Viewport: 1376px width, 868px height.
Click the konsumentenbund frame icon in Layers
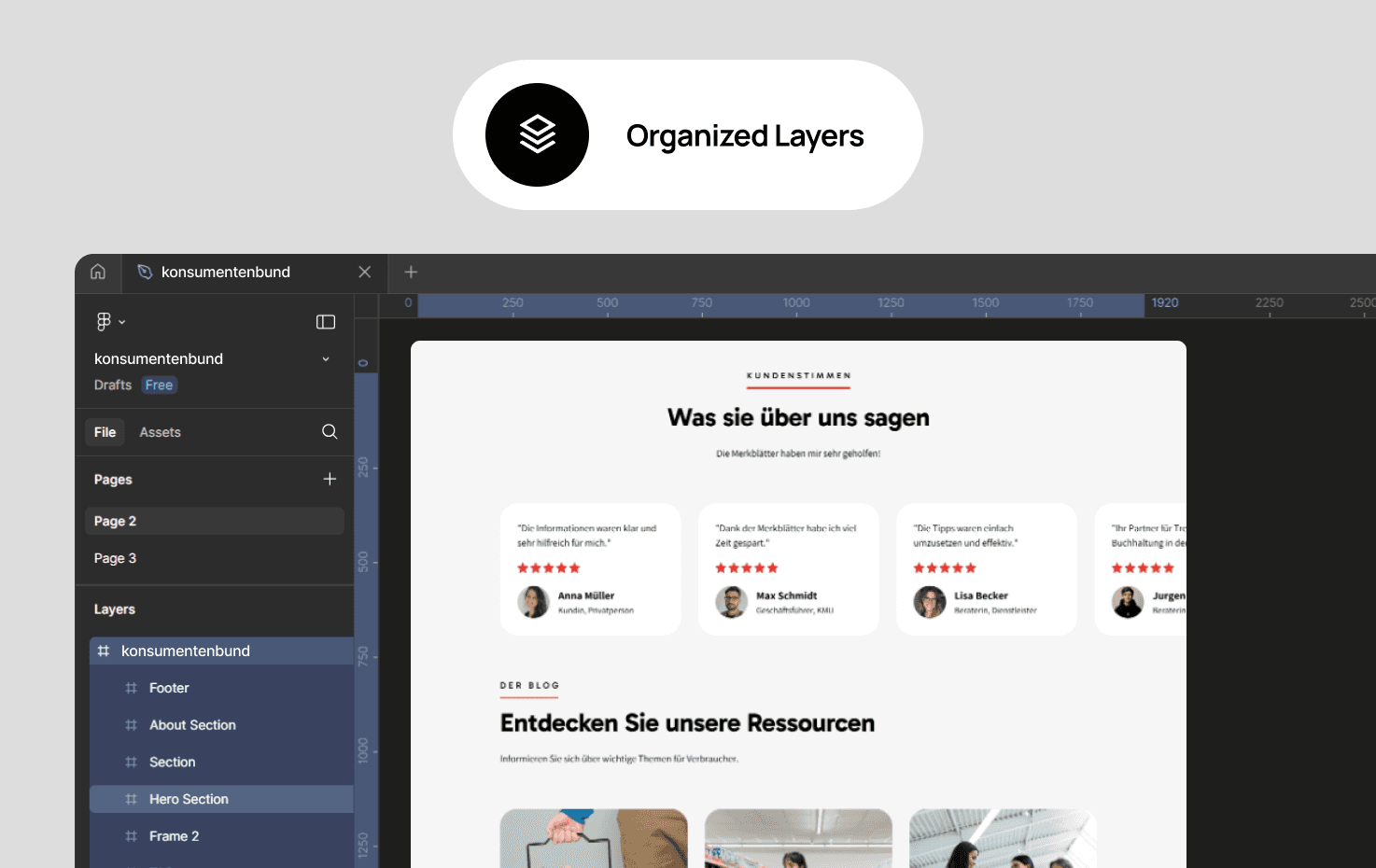tap(104, 651)
